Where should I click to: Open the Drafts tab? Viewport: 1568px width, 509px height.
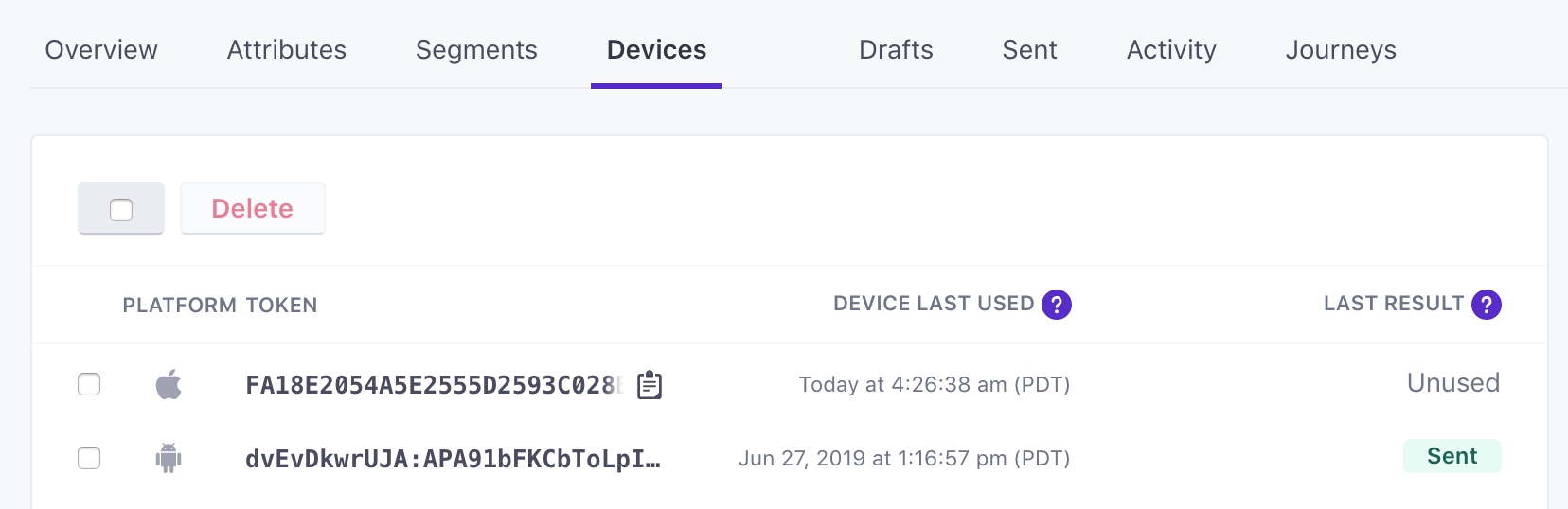coord(896,50)
